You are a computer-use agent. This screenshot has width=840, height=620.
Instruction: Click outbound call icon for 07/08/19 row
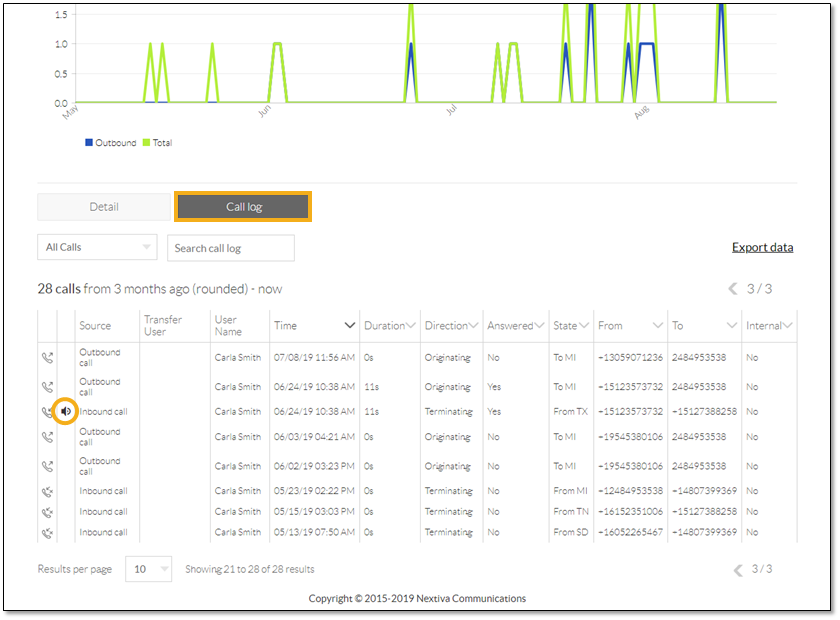48,357
